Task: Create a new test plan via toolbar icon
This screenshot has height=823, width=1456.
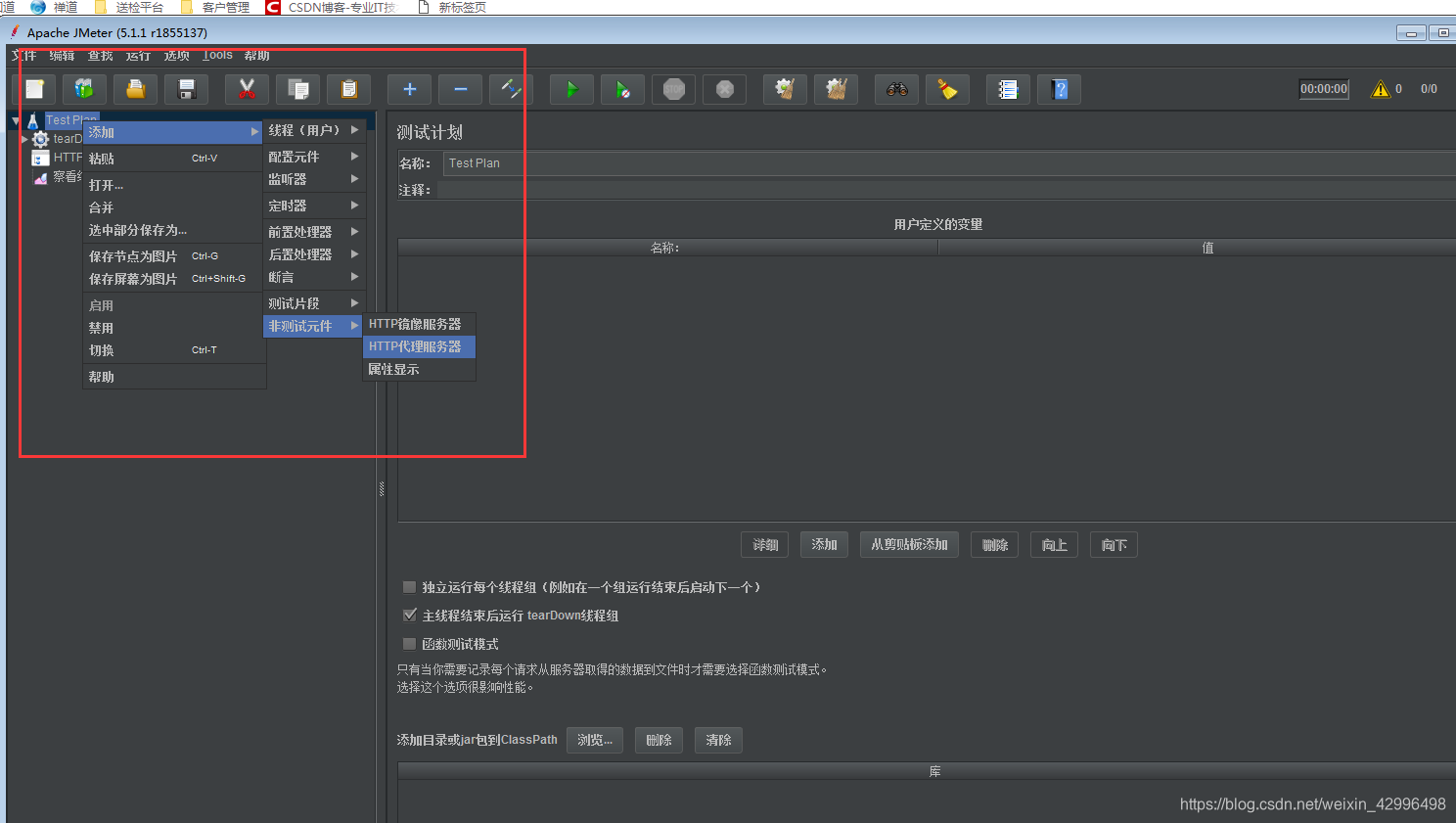Action: (x=34, y=89)
